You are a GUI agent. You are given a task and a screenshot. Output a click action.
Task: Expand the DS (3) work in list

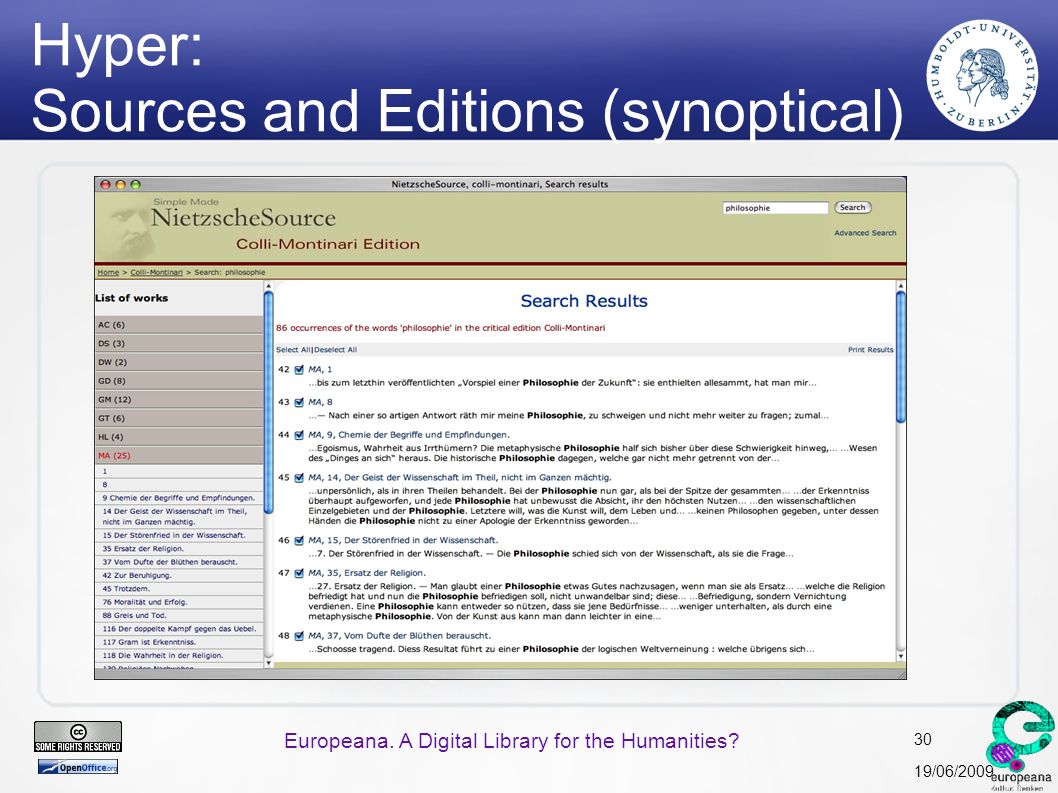179,344
